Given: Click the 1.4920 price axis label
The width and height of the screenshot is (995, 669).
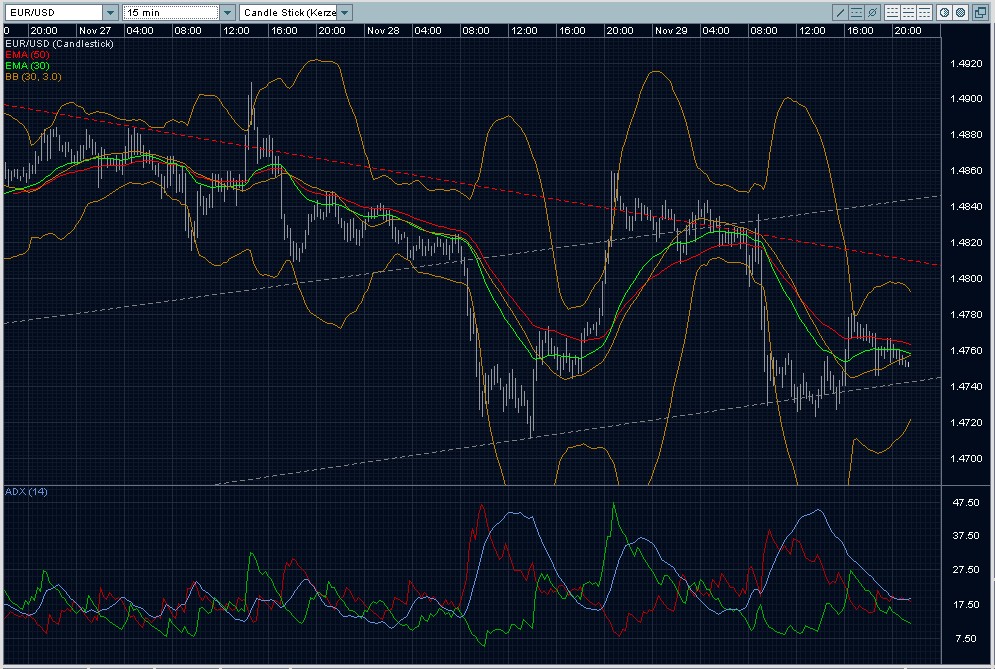Looking at the screenshot, I should [966, 63].
